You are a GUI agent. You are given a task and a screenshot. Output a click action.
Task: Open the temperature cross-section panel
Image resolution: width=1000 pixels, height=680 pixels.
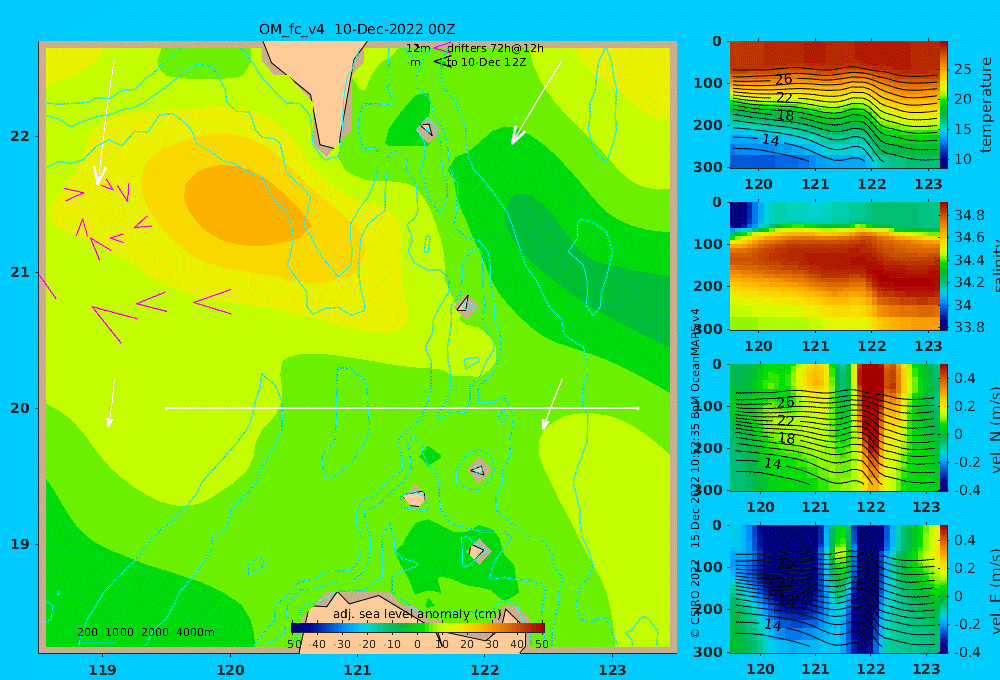(835, 105)
